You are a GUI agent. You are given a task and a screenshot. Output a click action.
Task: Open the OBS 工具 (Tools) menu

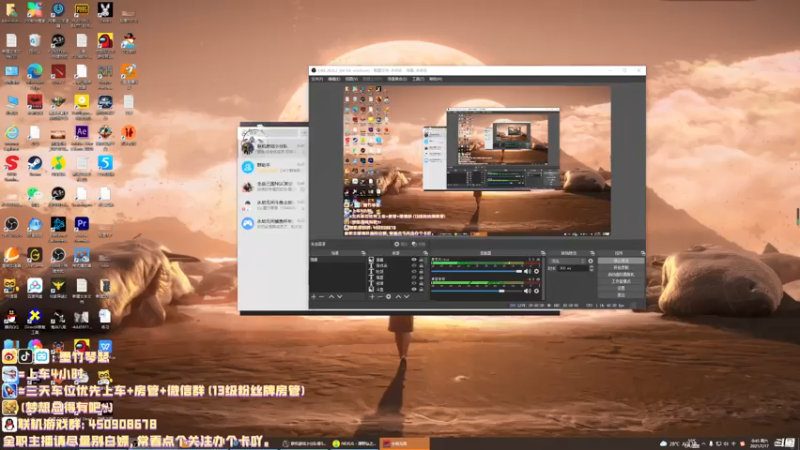click(x=418, y=79)
